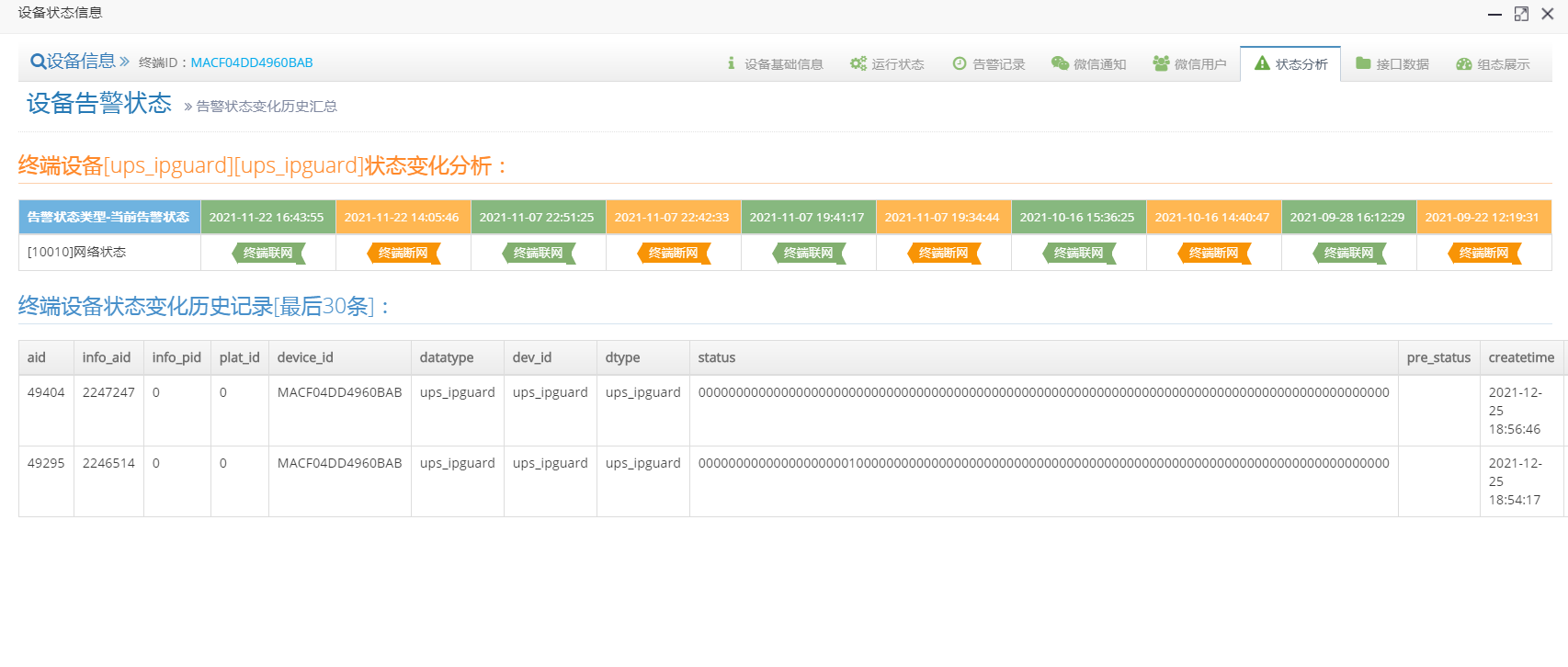Click the clock icon for 告警记录
The width and height of the screenshot is (1568, 667).
coord(960,63)
